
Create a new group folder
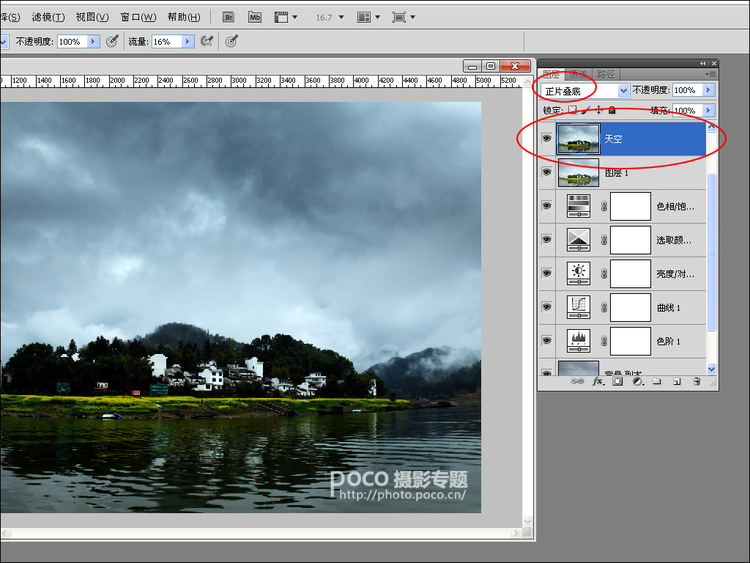[657, 381]
